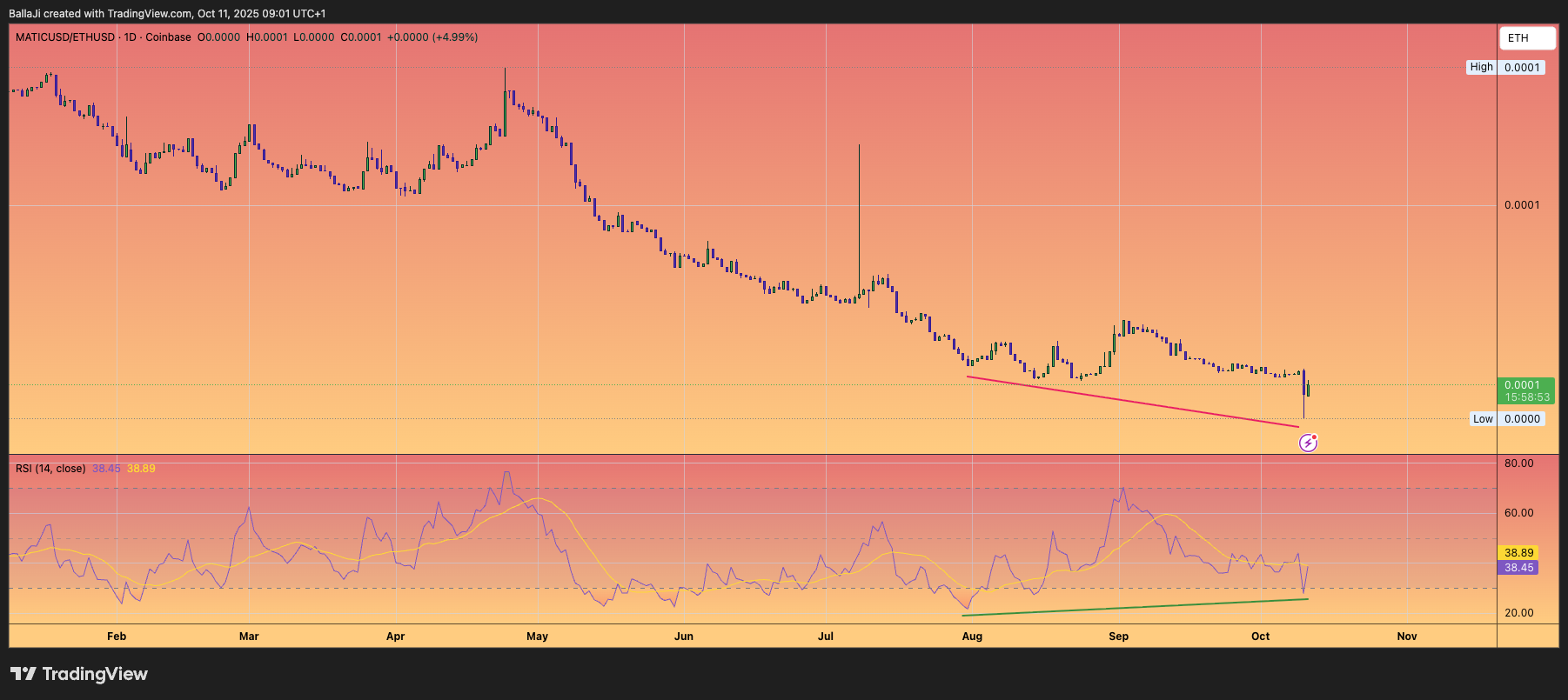Click the Apr label on time axis
The image size is (1568, 700).
click(x=395, y=637)
